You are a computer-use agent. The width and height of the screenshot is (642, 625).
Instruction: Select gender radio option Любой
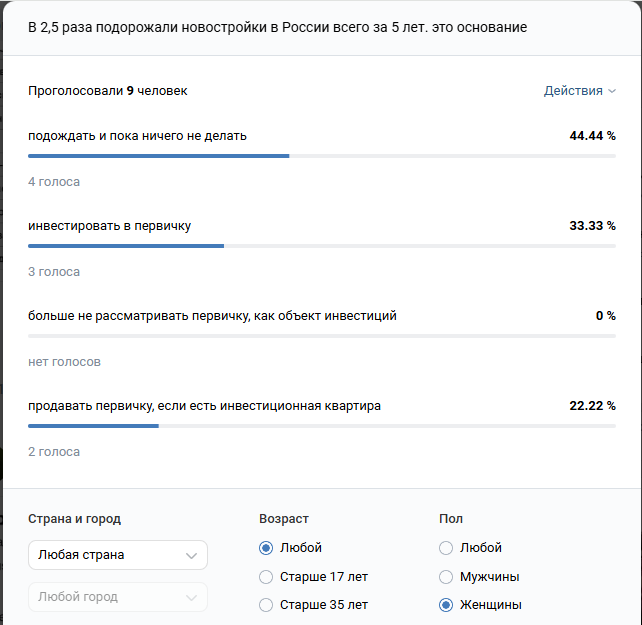point(446,548)
